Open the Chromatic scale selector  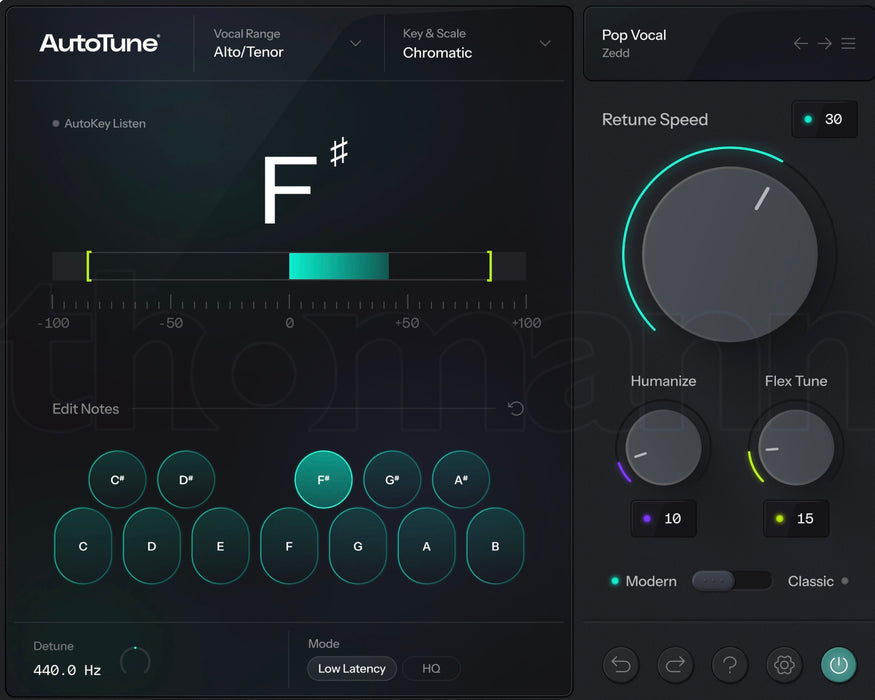pos(438,52)
